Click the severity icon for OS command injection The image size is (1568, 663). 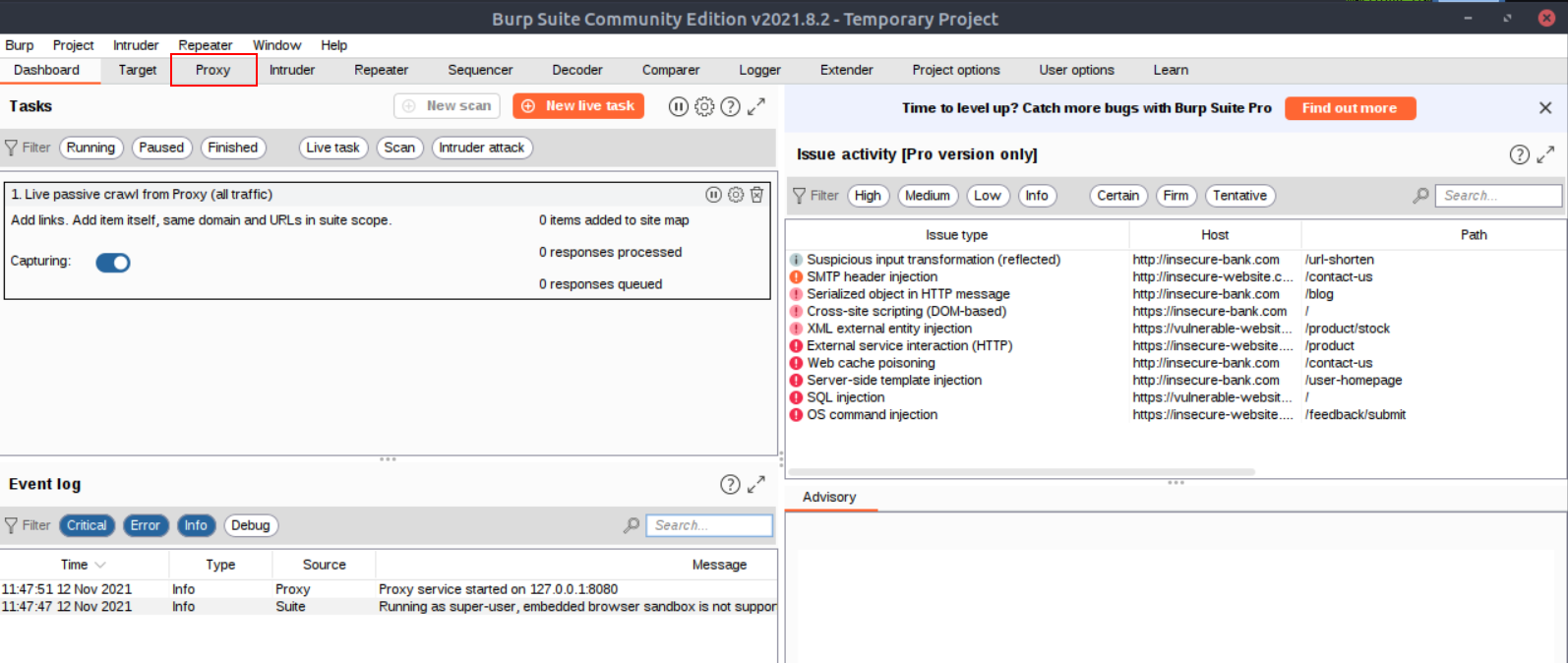[796, 415]
